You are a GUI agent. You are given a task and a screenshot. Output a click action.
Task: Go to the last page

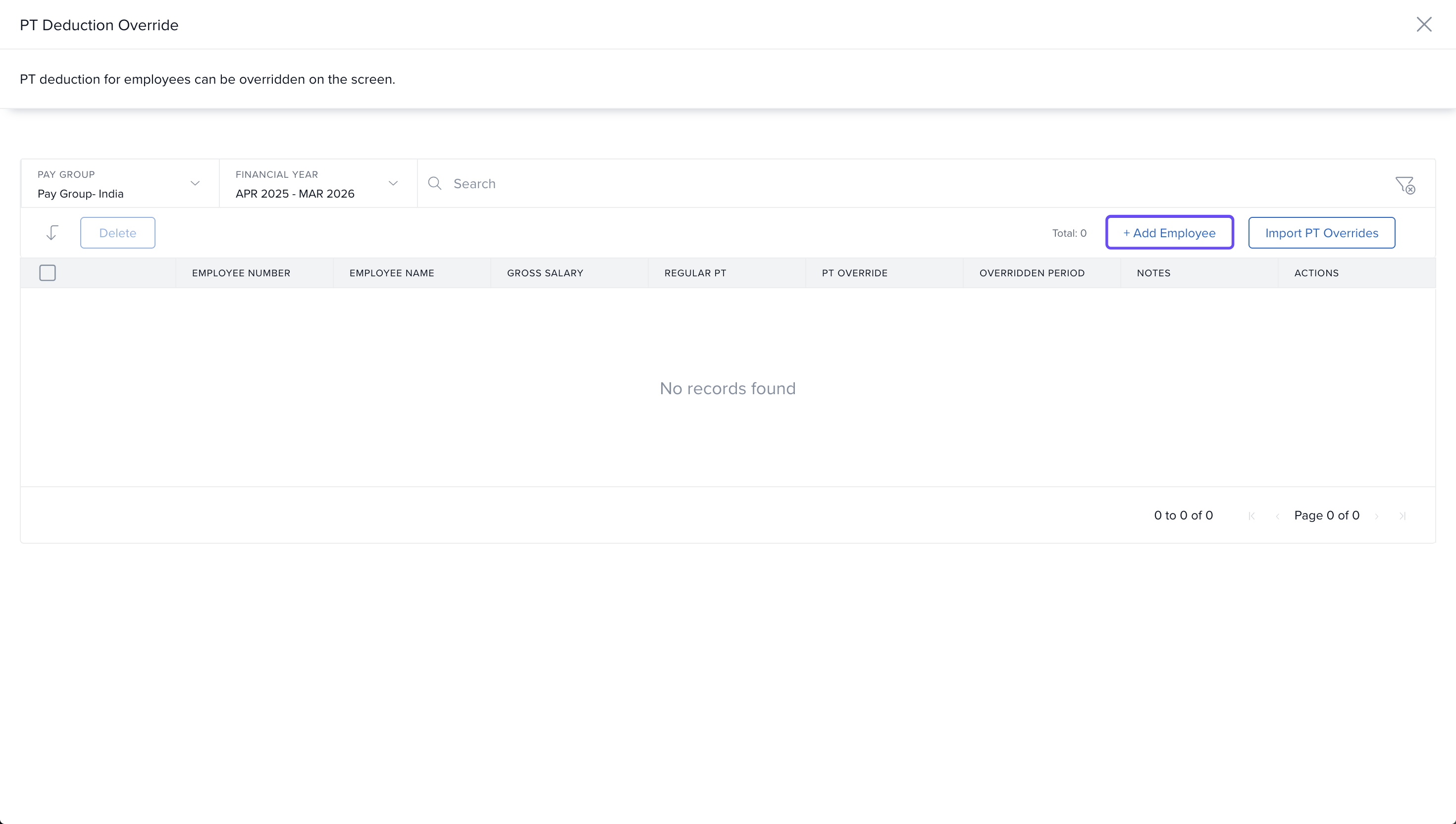click(x=1402, y=515)
